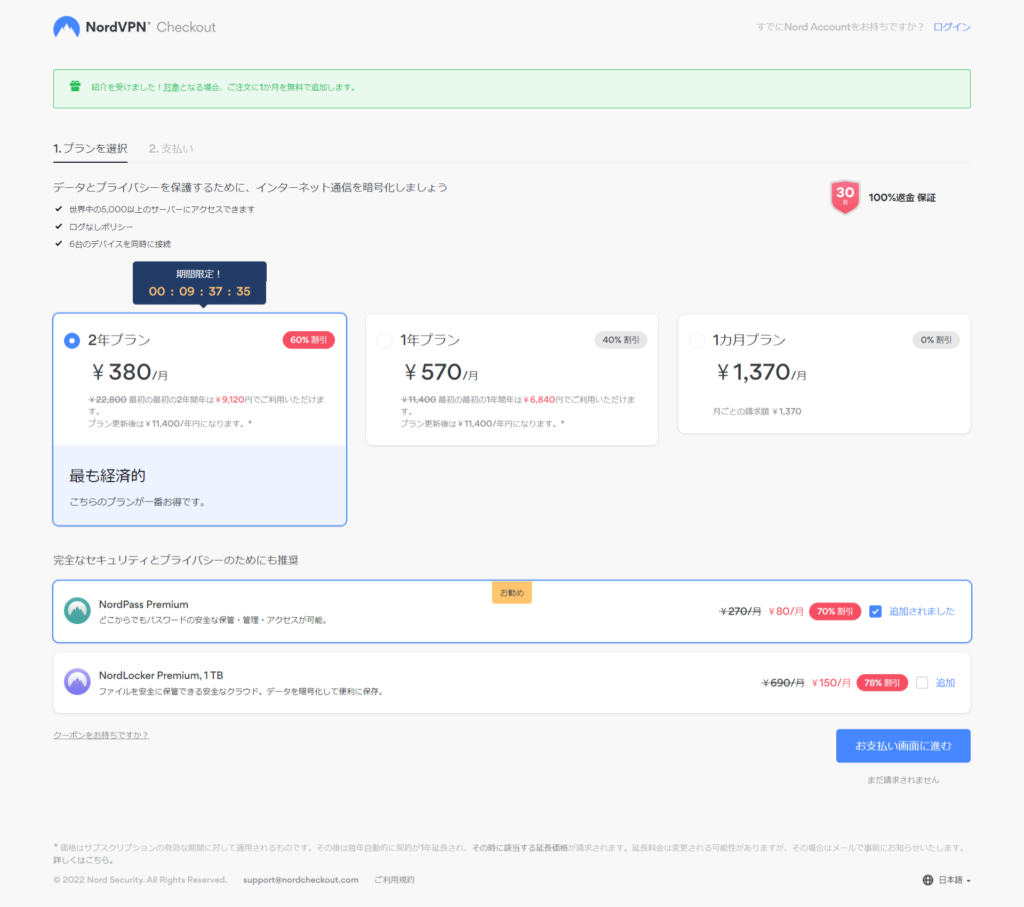Click the 60% discount badge on 2年プラン
The image size is (1024, 907).
coord(308,340)
